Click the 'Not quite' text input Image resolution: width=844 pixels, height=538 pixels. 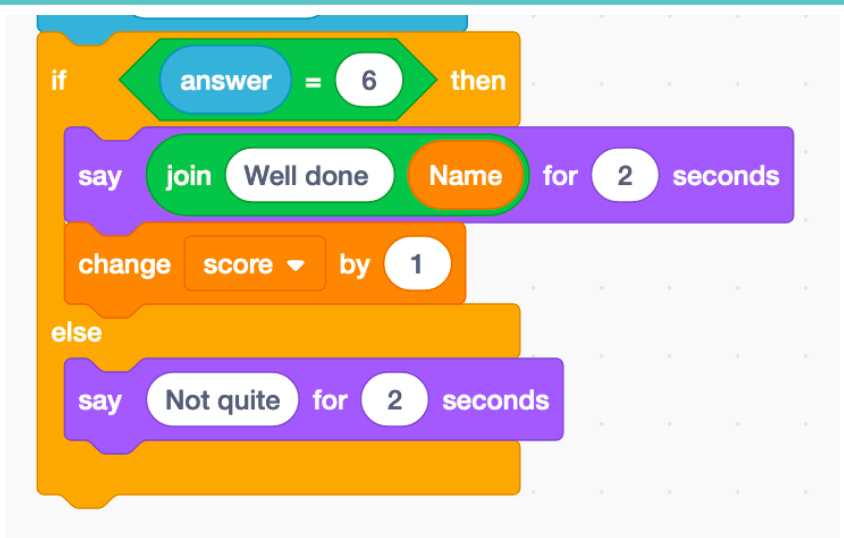click(222, 401)
